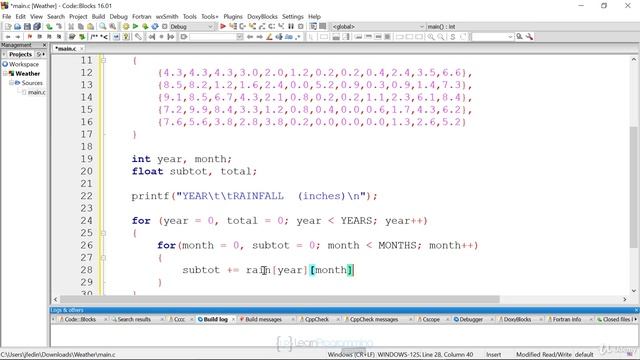
Task: Open the DoxyBlocks menu
Action: click(x=262, y=16)
